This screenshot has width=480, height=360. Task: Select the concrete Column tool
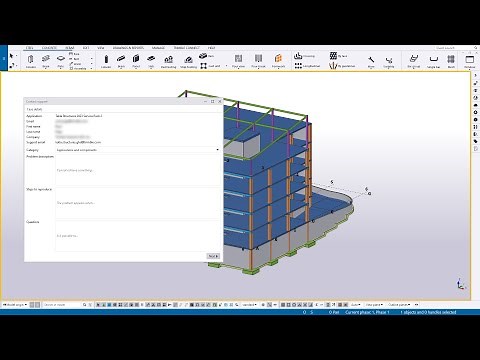tap(106, 61)
